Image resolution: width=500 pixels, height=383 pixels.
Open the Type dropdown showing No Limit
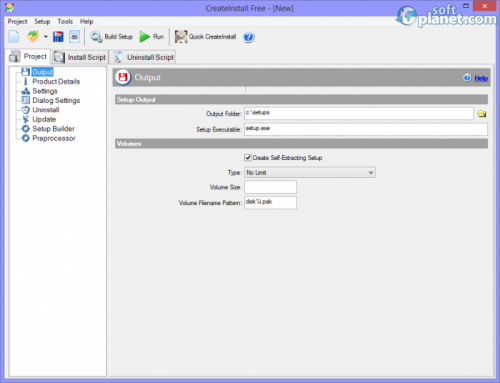pyautogui.click(x=310, y=172)
